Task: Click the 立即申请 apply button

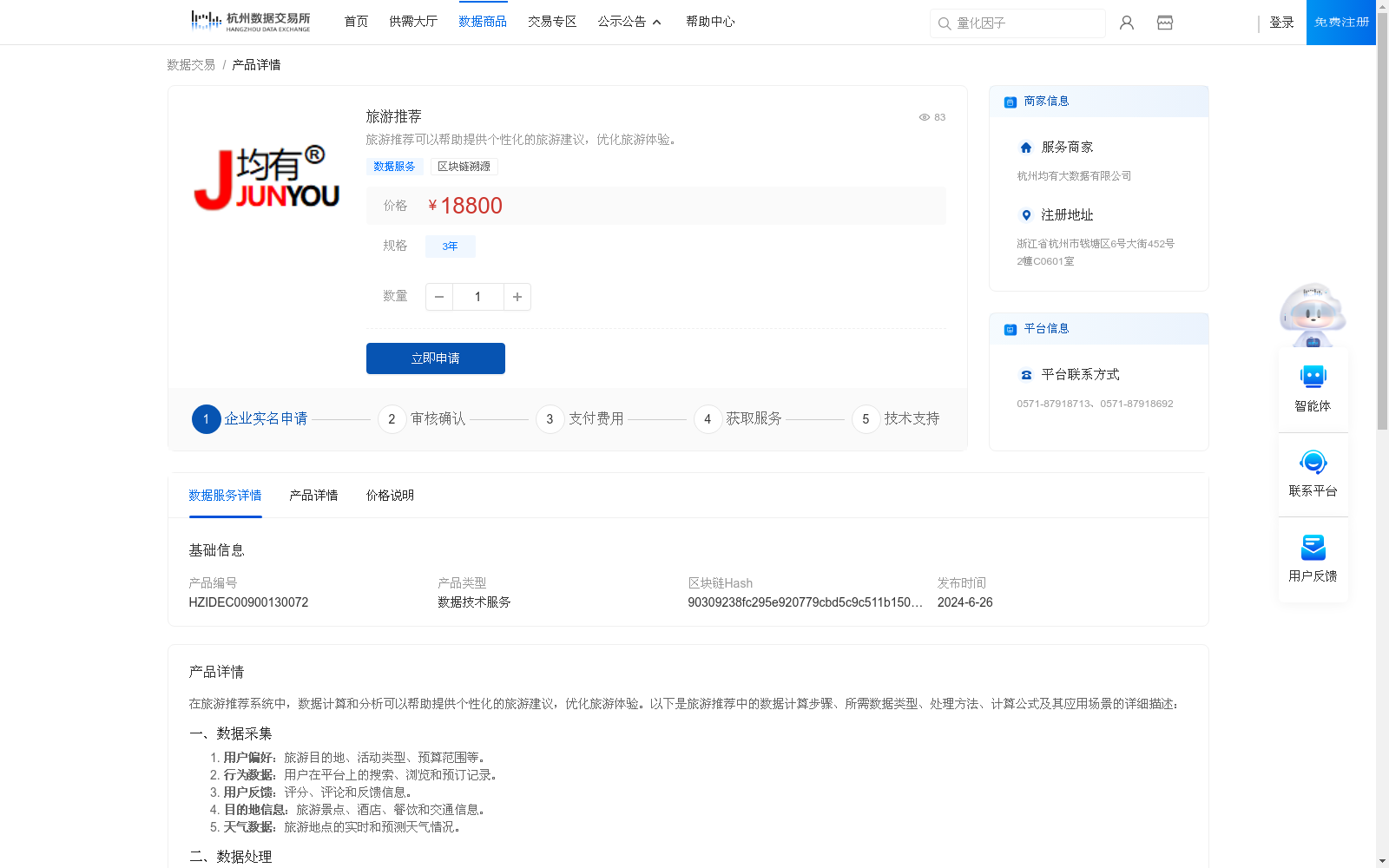Action: (435, 358)
